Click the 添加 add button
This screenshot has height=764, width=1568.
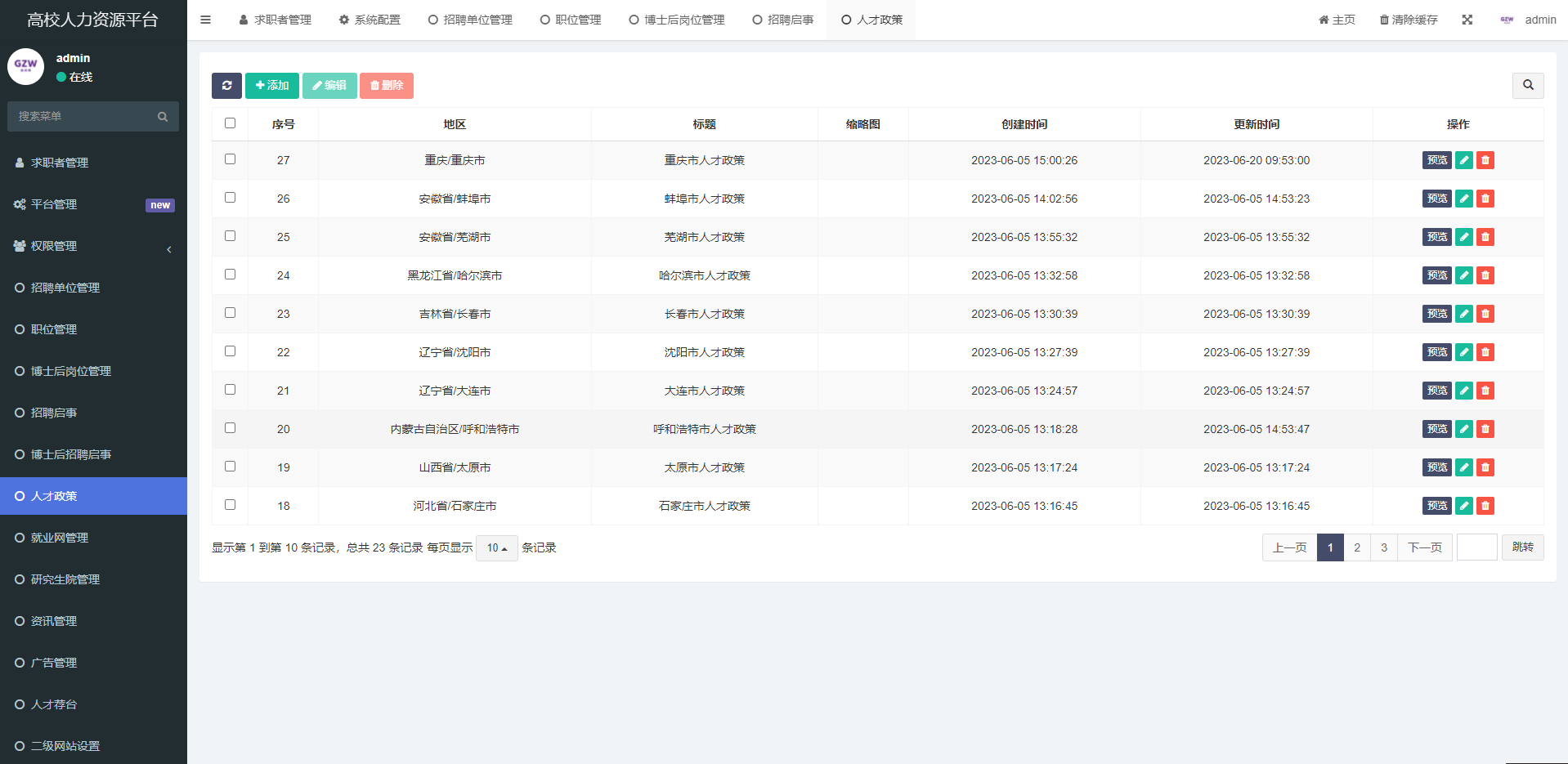tap(271, 86)
